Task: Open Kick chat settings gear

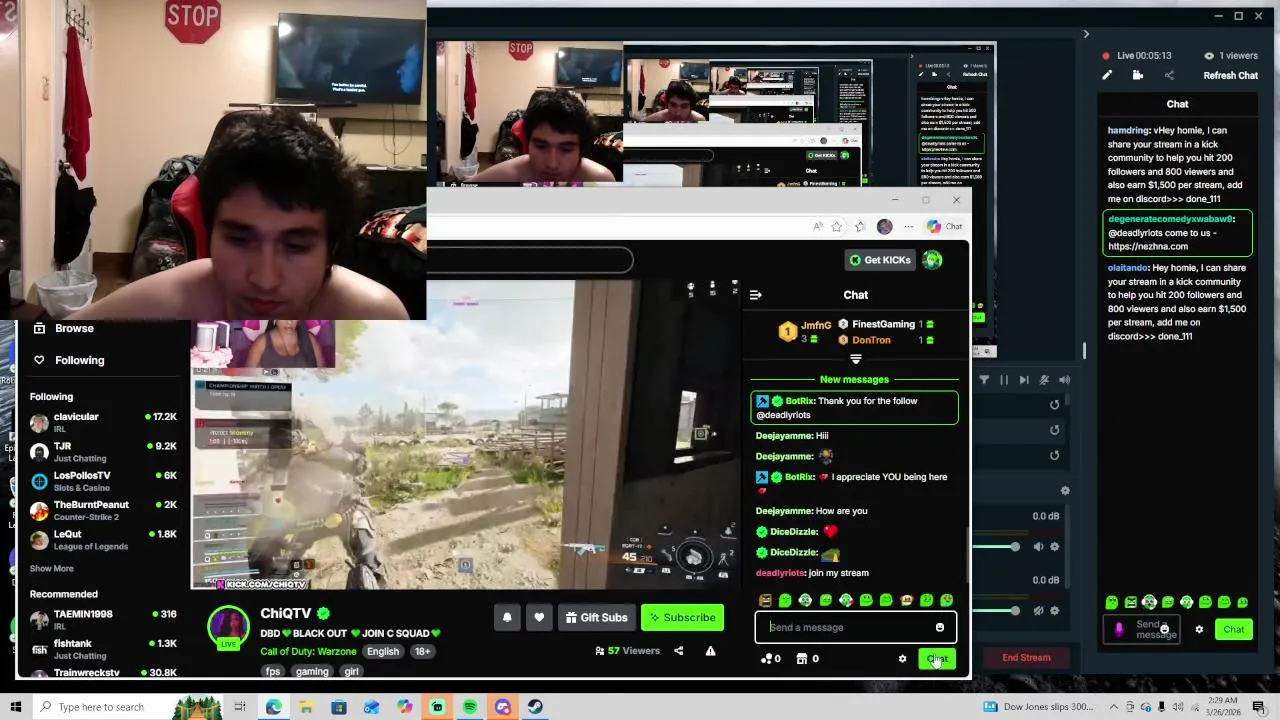Action: [902, 659]
